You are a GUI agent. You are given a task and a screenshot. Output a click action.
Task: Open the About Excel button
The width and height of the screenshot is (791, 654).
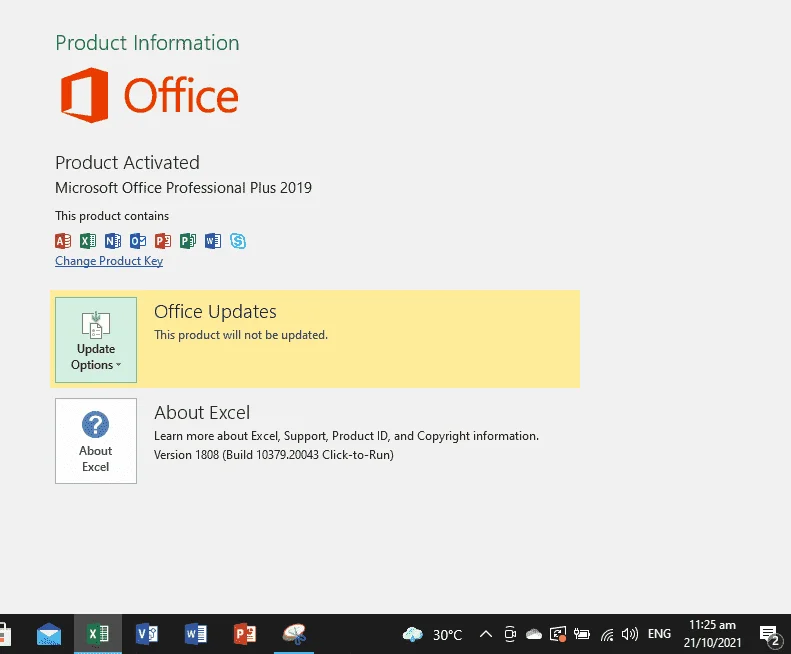(x=96, y=441)
